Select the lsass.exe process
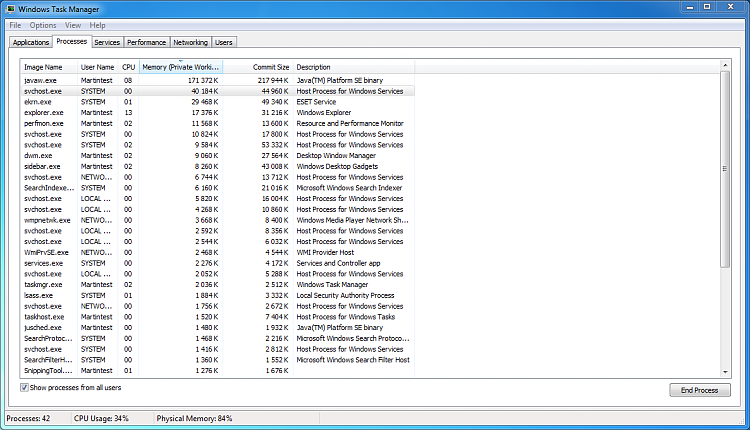This screenshot has height=430, width=750. [x=218, y=296]
